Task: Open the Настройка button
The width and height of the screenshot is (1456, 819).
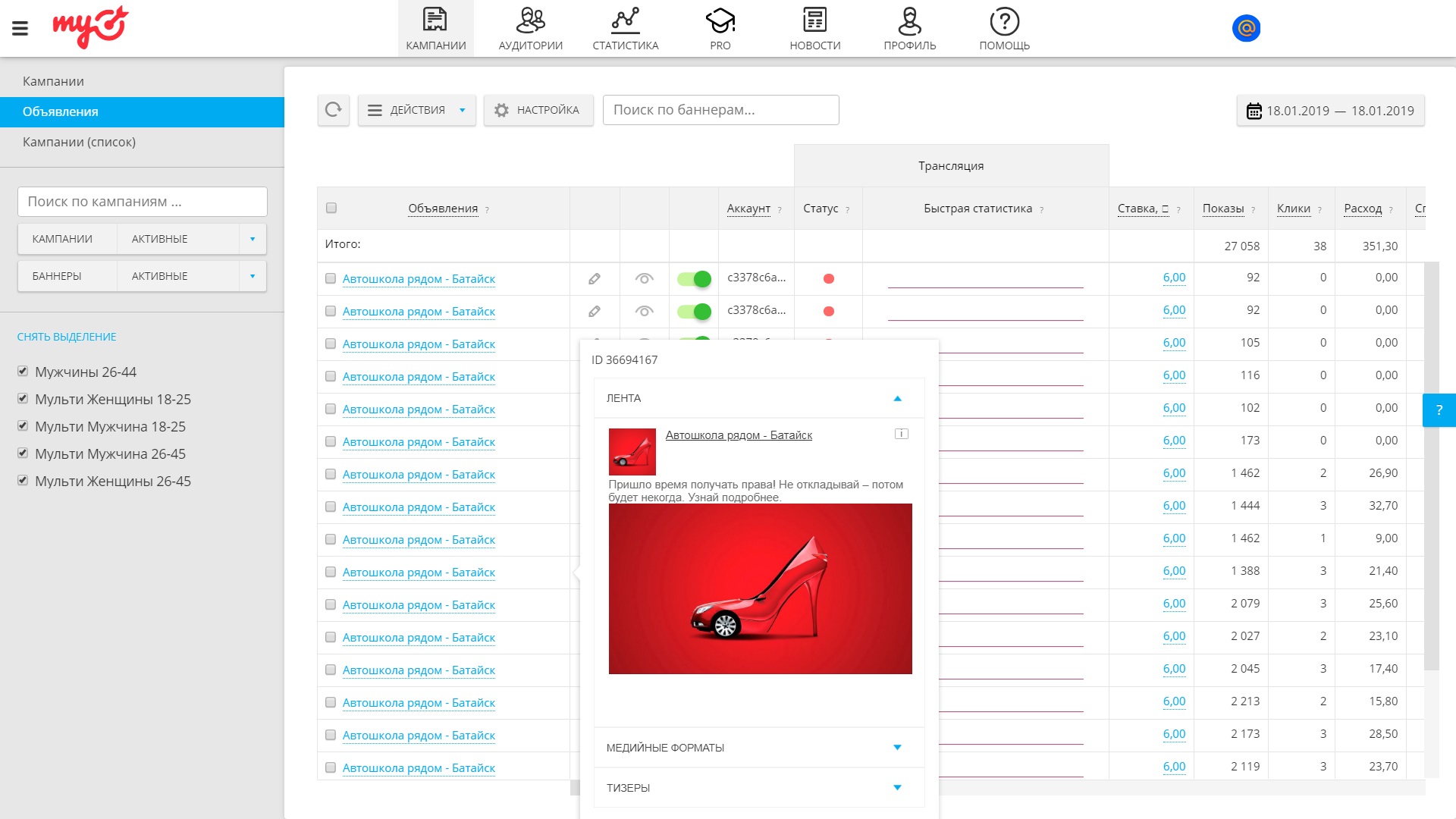Action: point(538,110)
